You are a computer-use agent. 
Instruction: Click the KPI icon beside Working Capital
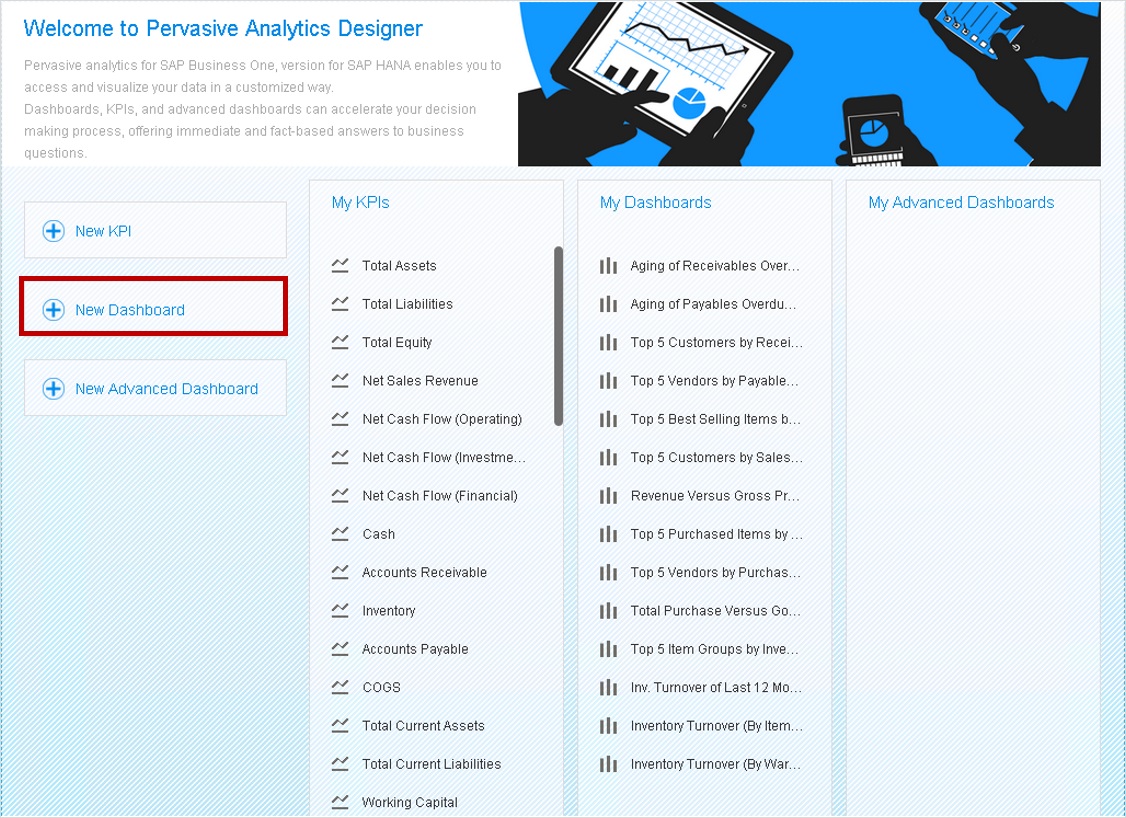[x=340, y=802]
